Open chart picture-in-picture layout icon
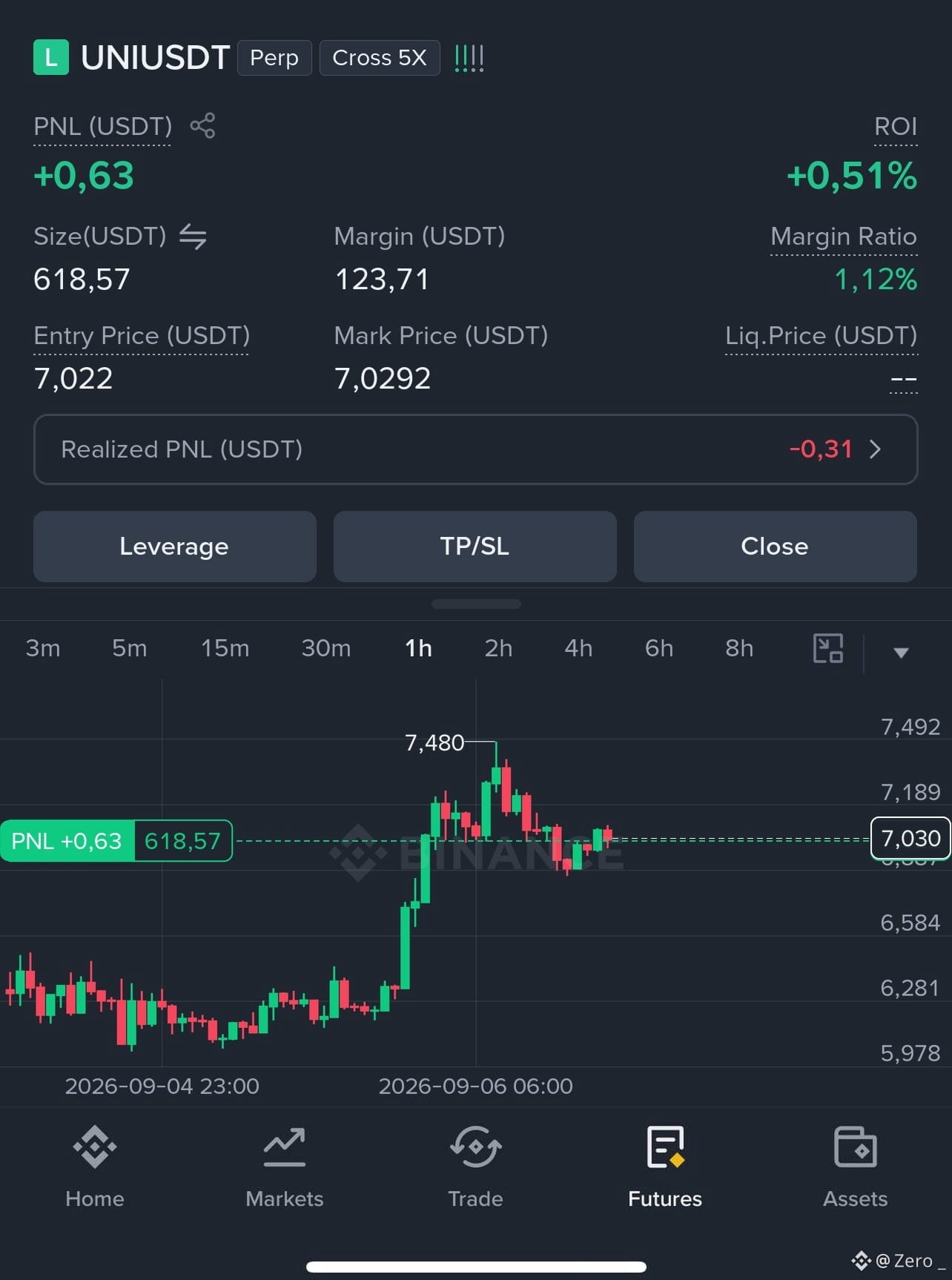 [x=828, y=648]
